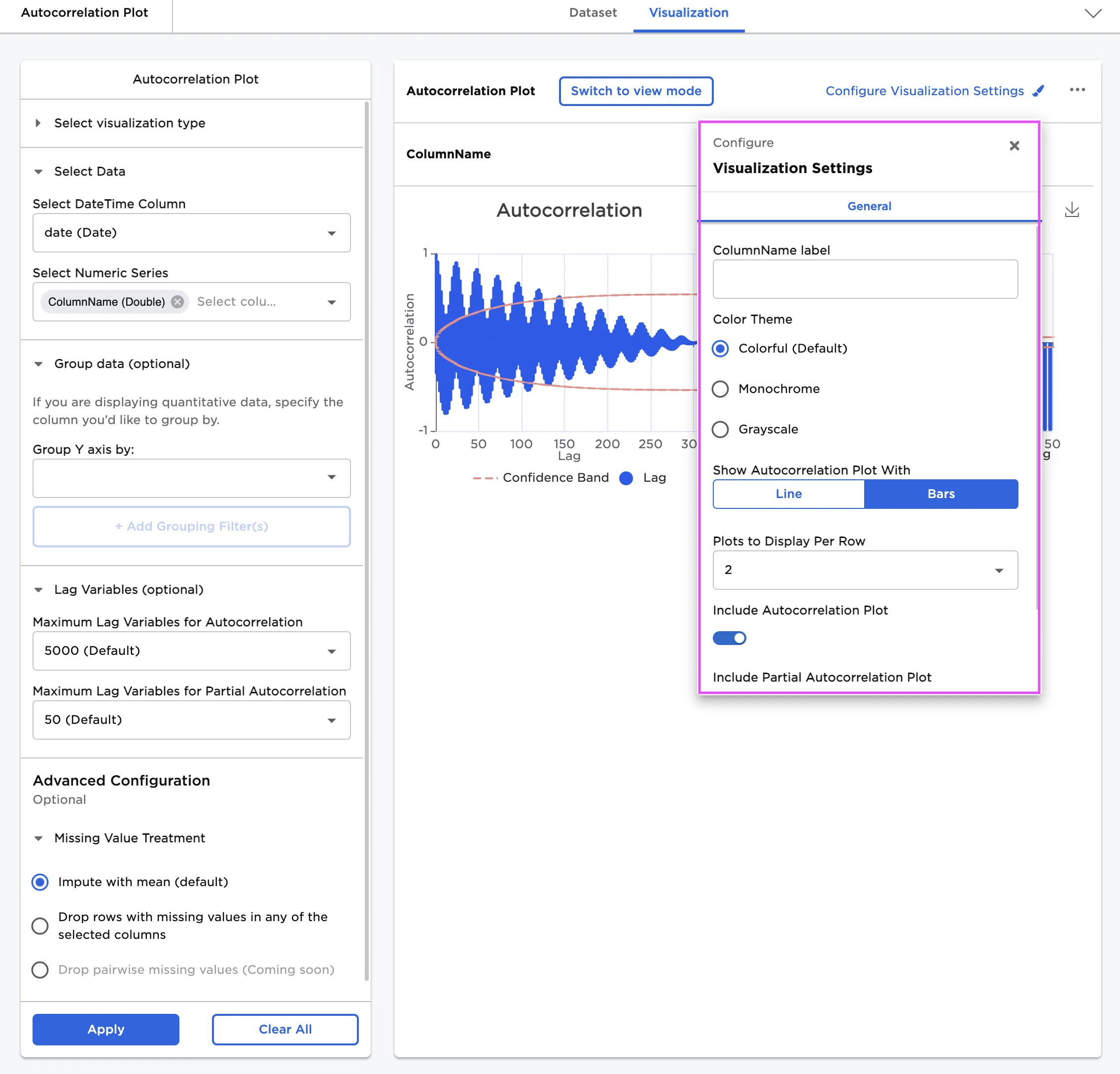Select the General settings tab
The height and width of the screenshot is (1074, 1120).
click(x=869, y=206)
